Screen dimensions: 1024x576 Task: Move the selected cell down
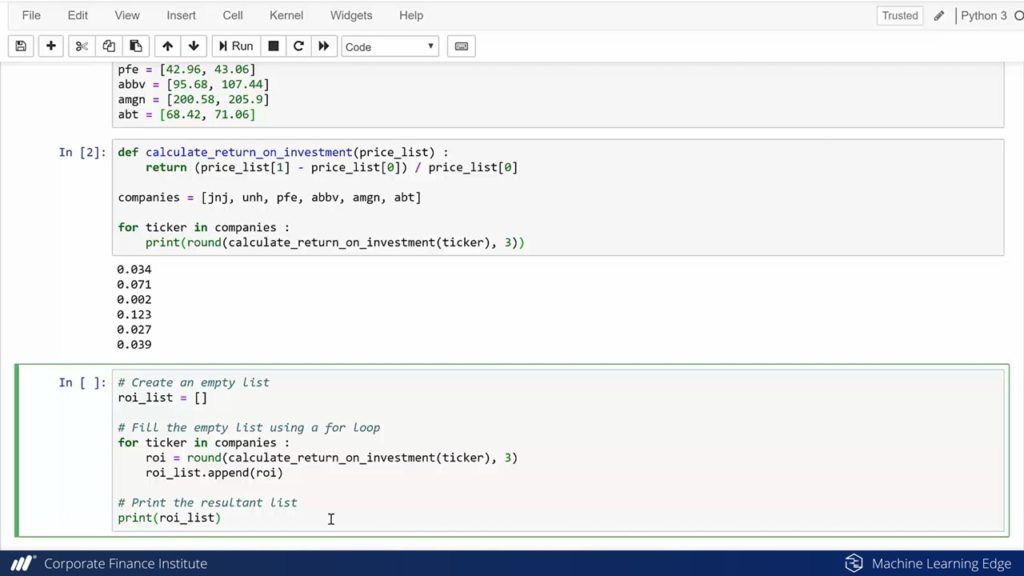pyautogui.click(x=194, y=46)
